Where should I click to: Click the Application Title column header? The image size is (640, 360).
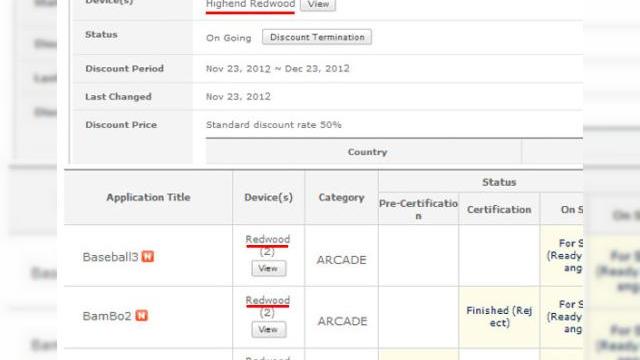pyautogui.click(x=148, y=198)
